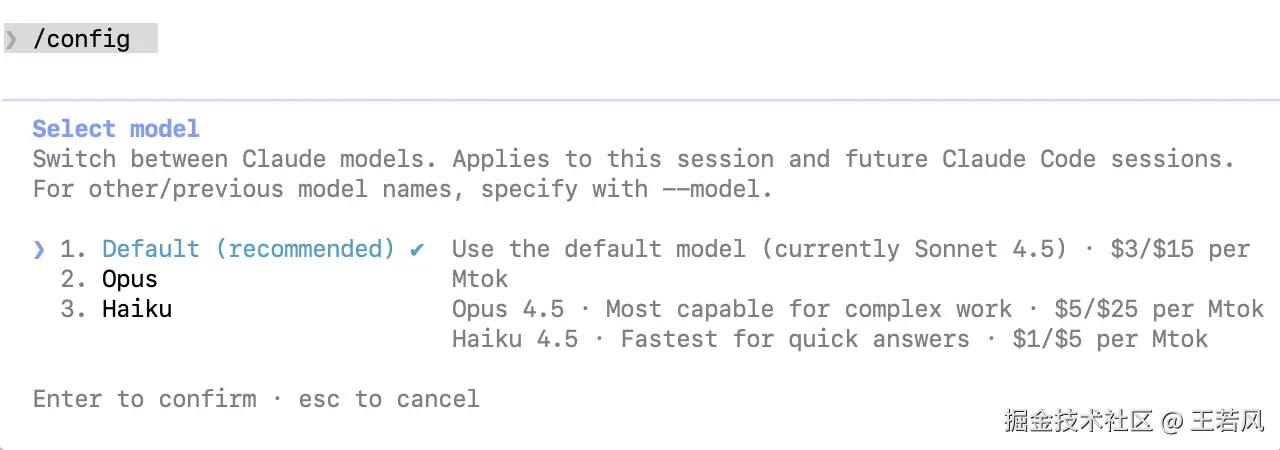The width and height of the screenshot is (1280, 450).
Task: Focus the /config command input
Action: pos(82,40)
